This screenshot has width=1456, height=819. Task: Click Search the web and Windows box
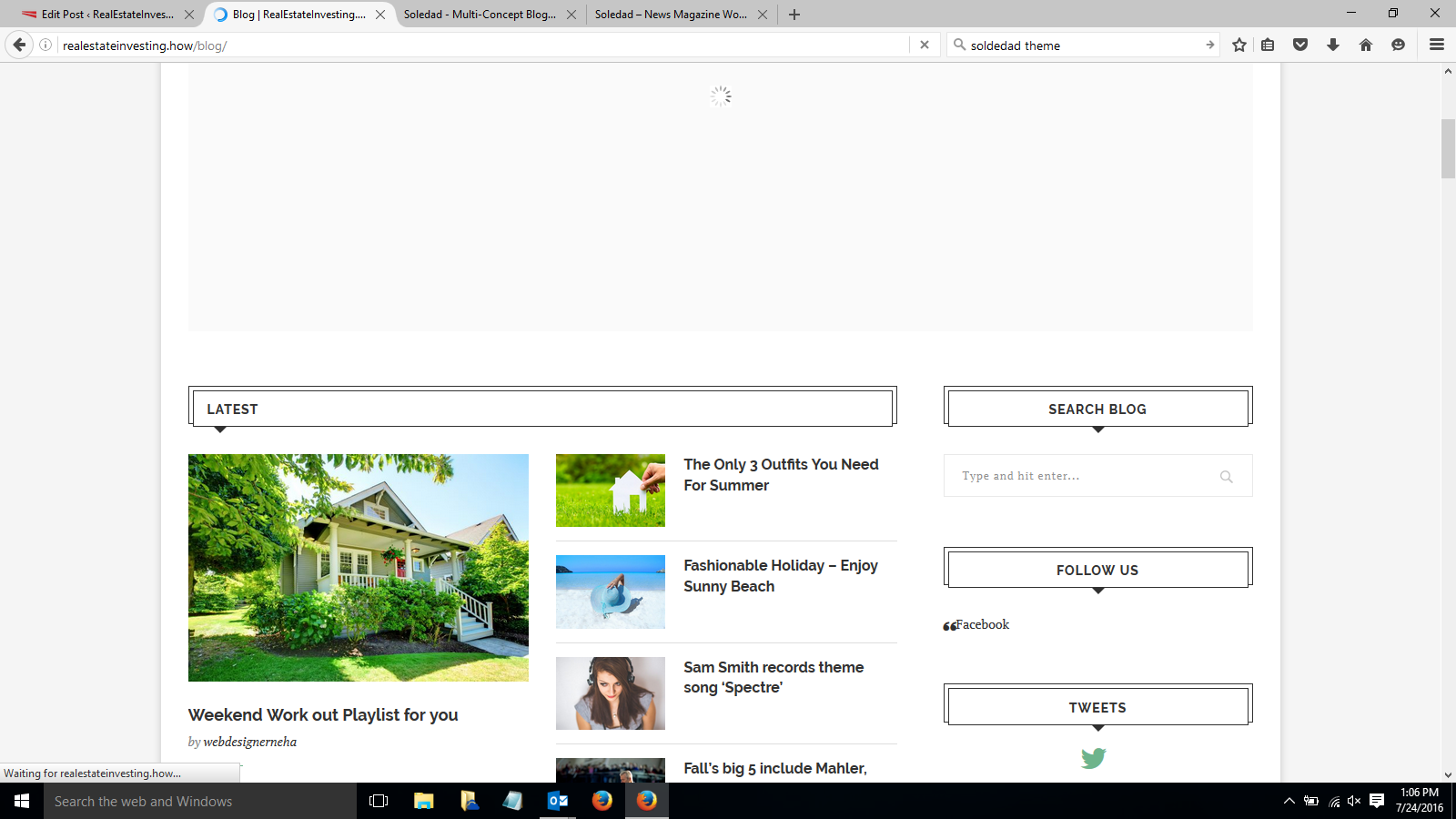(x=200, y=801)
